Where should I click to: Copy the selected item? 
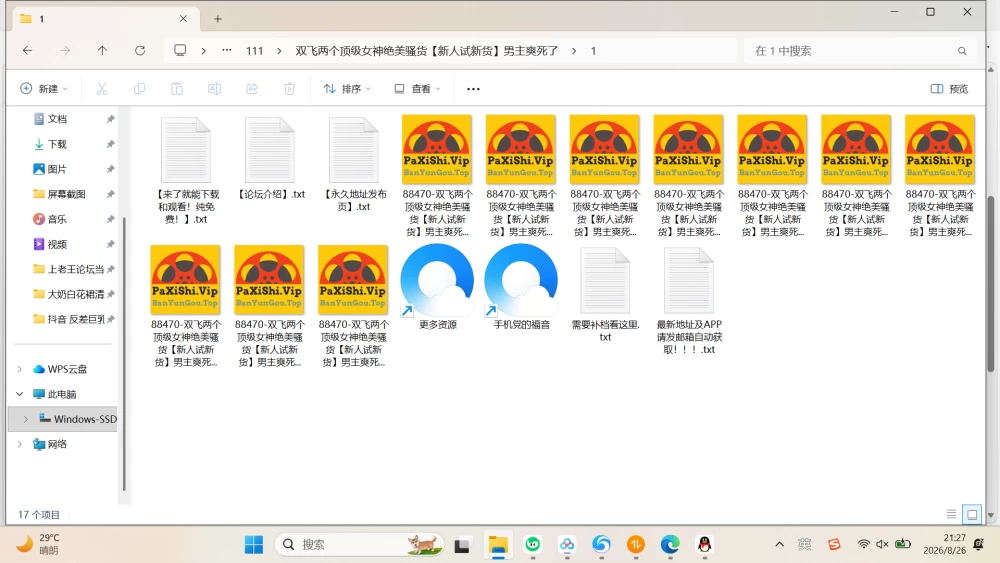(139, 89)
